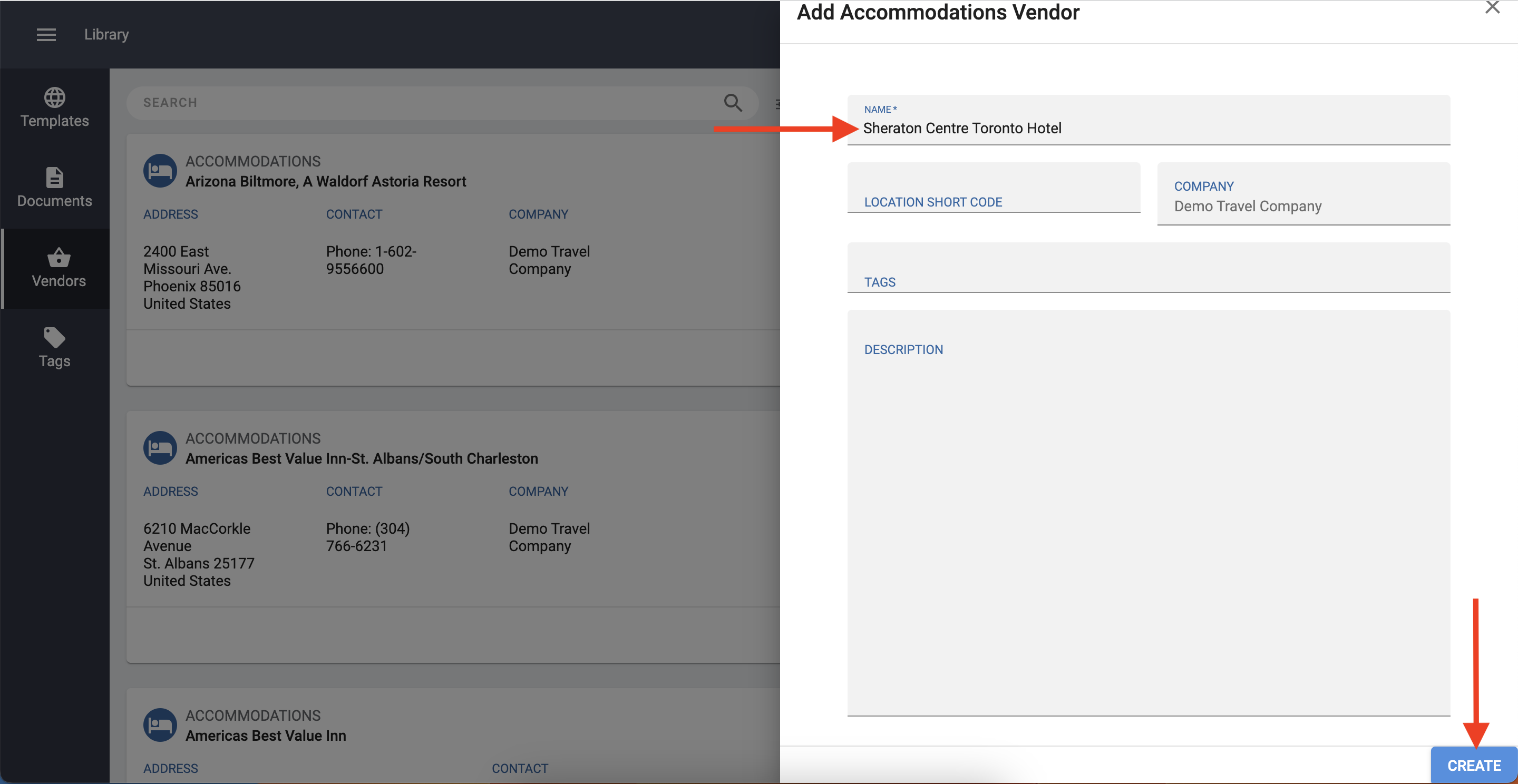
Task: Click the bed icon of Arizona Biltmore card
Action: pos(160,171)
